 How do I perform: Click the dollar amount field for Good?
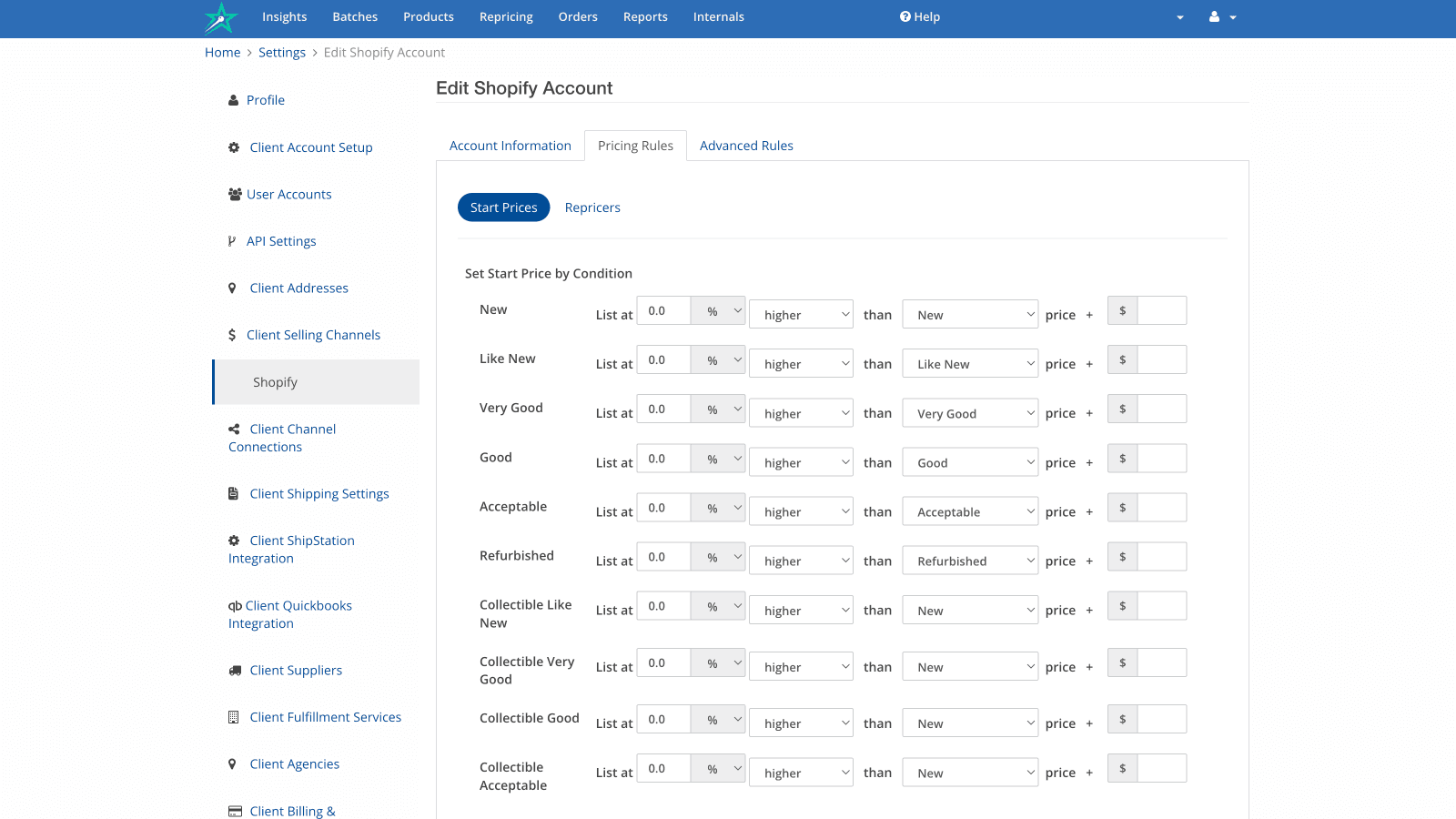(x=1161, y=459)
